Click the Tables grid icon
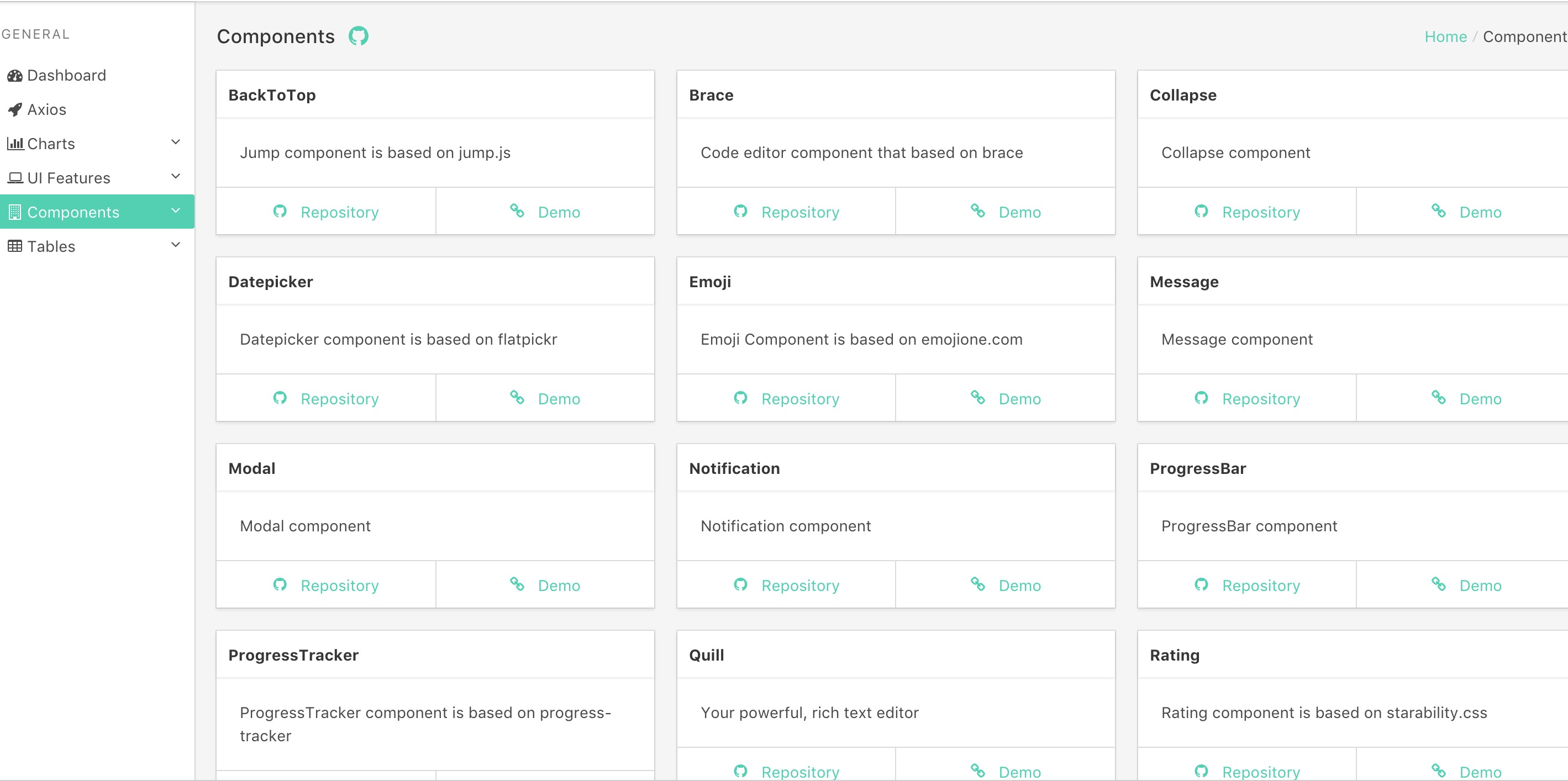The height and width of the screenshot is (781, 1568). [x=14, y=246]
